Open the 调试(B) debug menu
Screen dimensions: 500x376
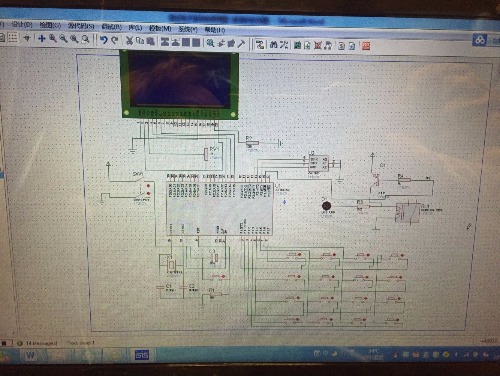pyautogui.click(x=112, y=27)
